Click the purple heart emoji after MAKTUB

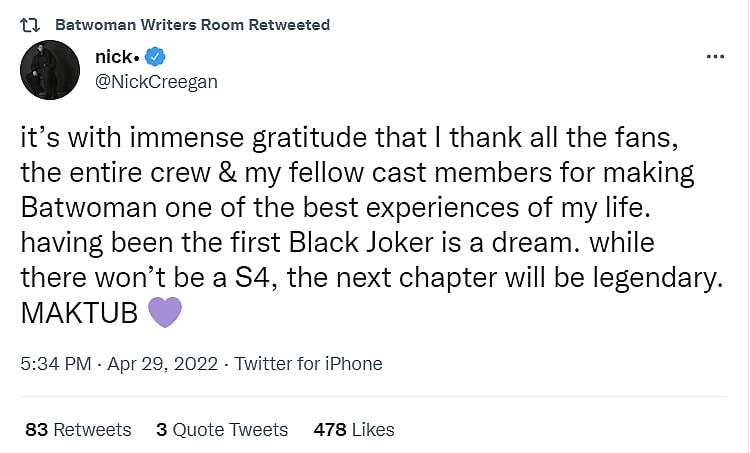pos(165,312)
